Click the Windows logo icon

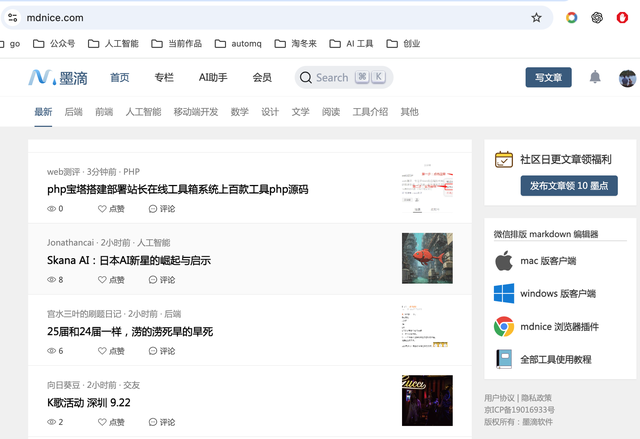504,293
